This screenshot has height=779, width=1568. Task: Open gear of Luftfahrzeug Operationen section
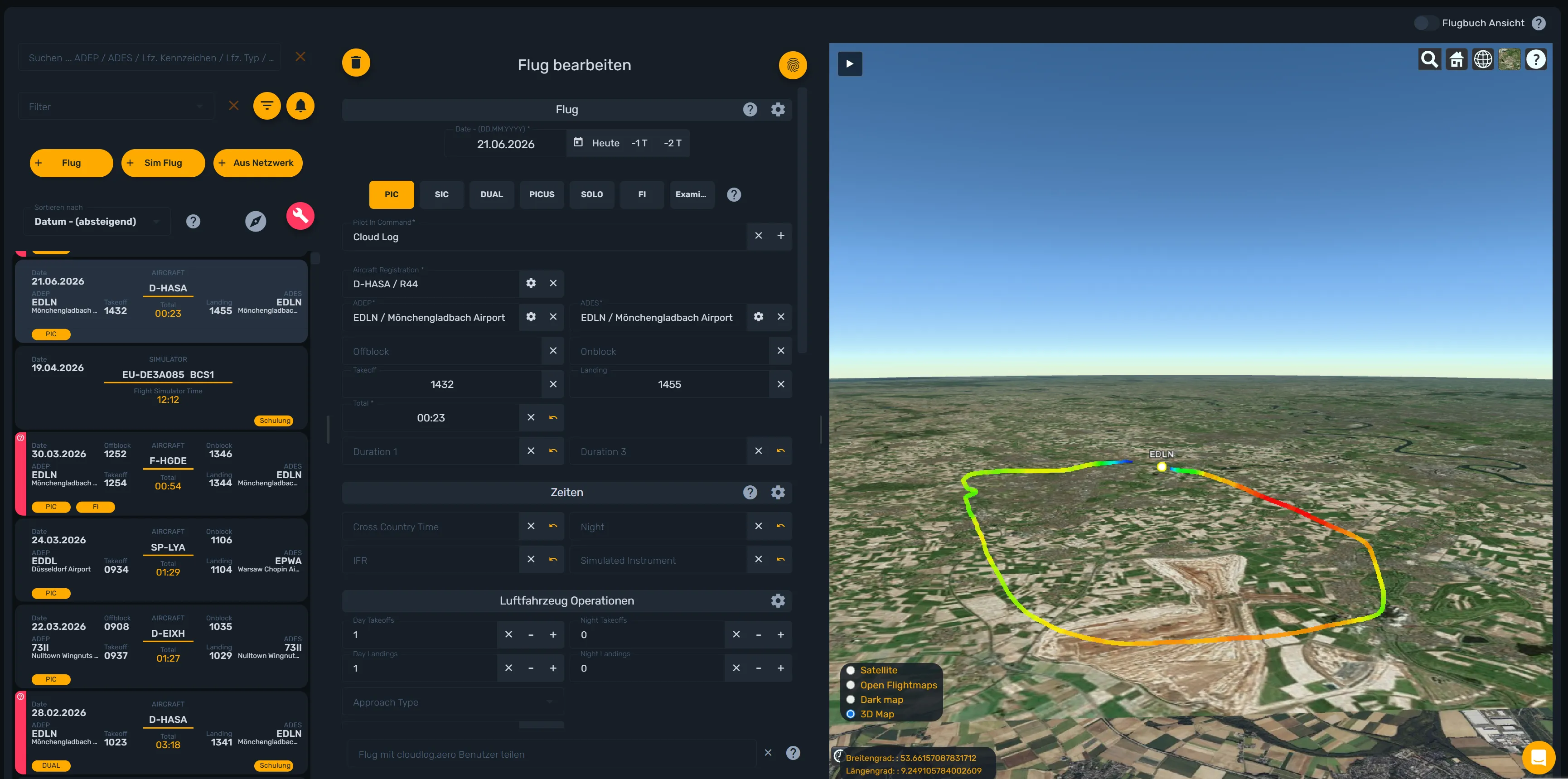tap(777, 601)
